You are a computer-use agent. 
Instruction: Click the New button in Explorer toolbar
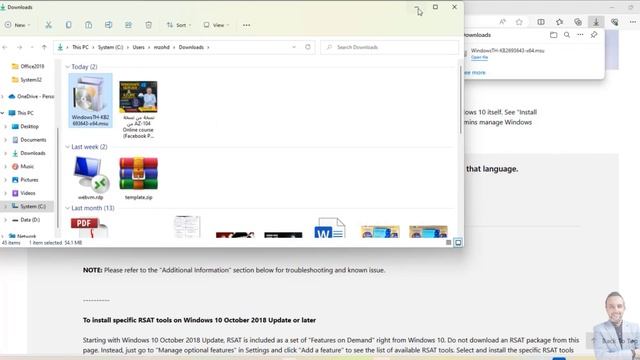coord(17,25)
